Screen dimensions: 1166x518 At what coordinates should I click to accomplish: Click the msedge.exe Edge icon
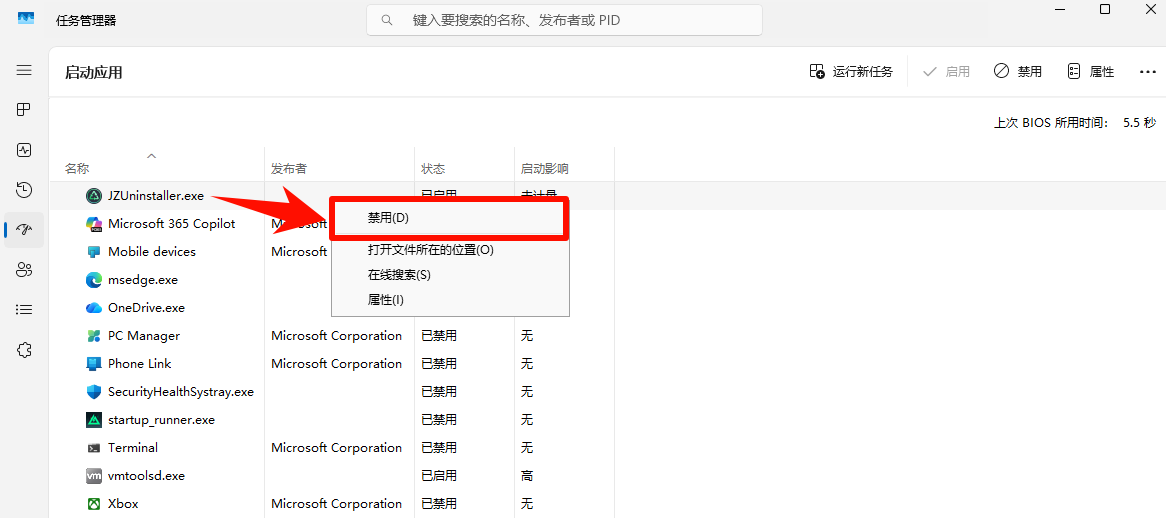(x=94, y=279)
